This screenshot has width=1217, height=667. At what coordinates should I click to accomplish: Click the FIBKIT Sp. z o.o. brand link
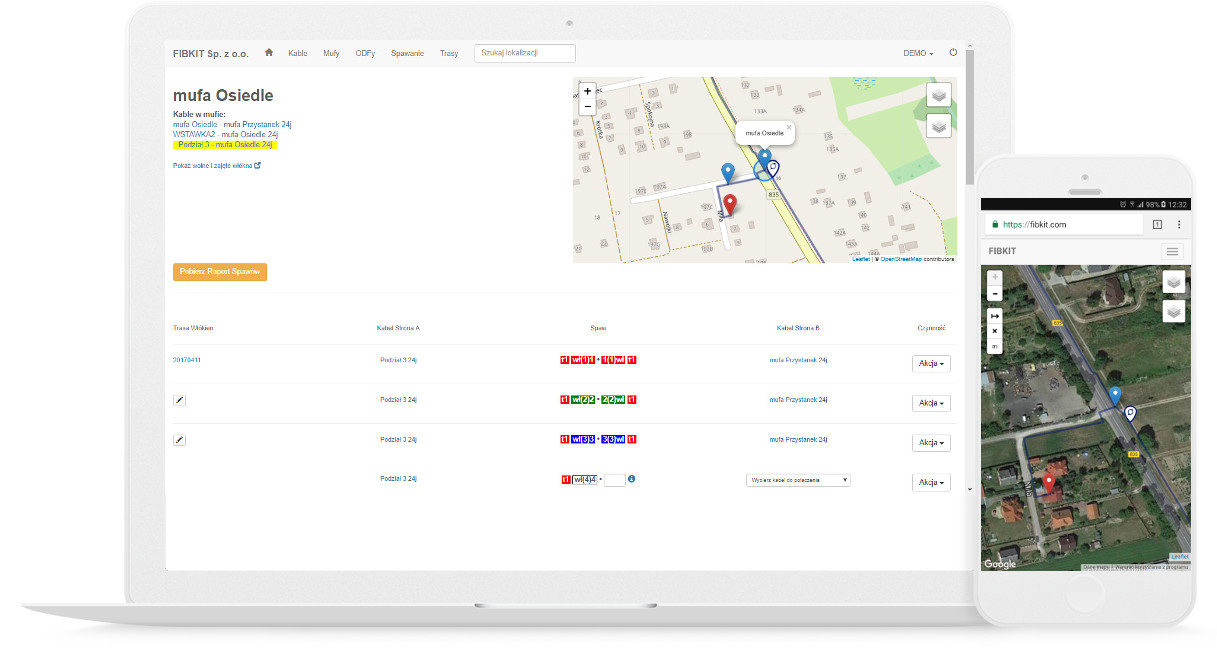pos(211,53)
